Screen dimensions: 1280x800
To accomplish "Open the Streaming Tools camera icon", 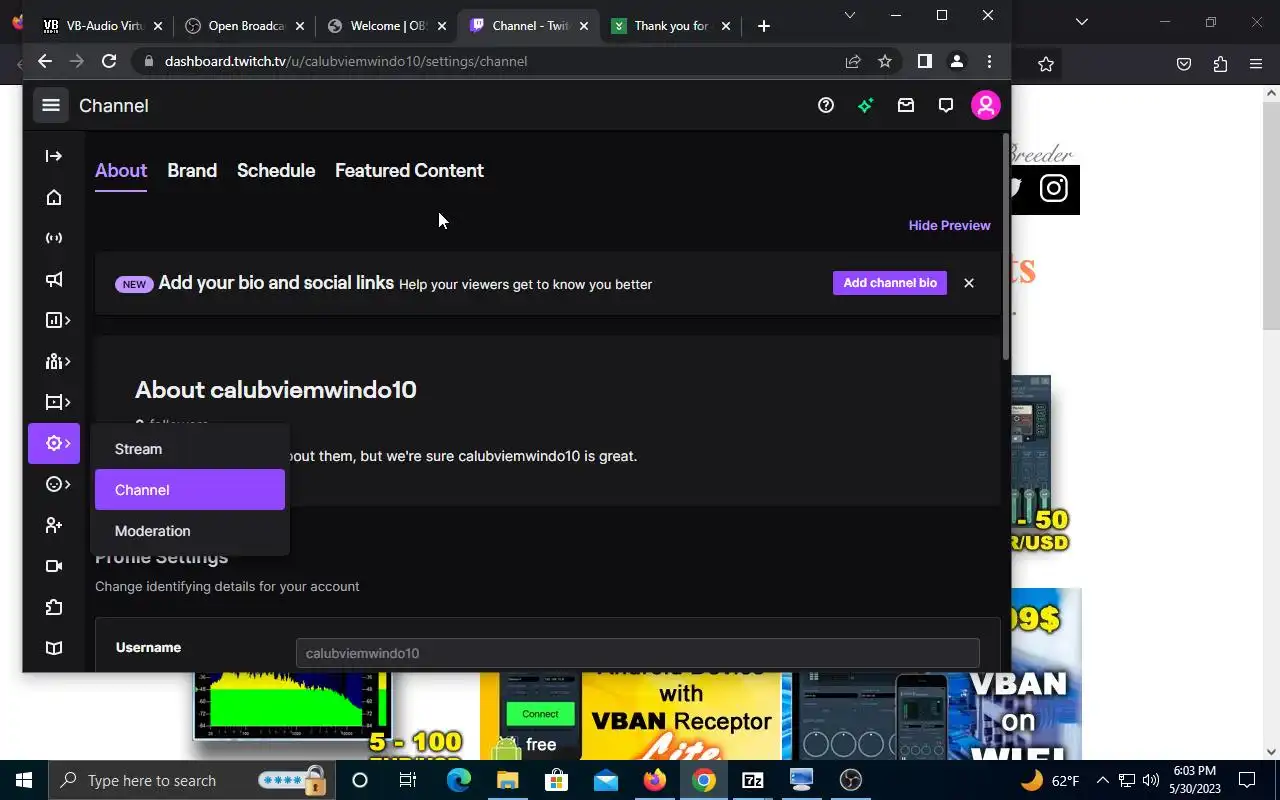I will tap(54, 566).
